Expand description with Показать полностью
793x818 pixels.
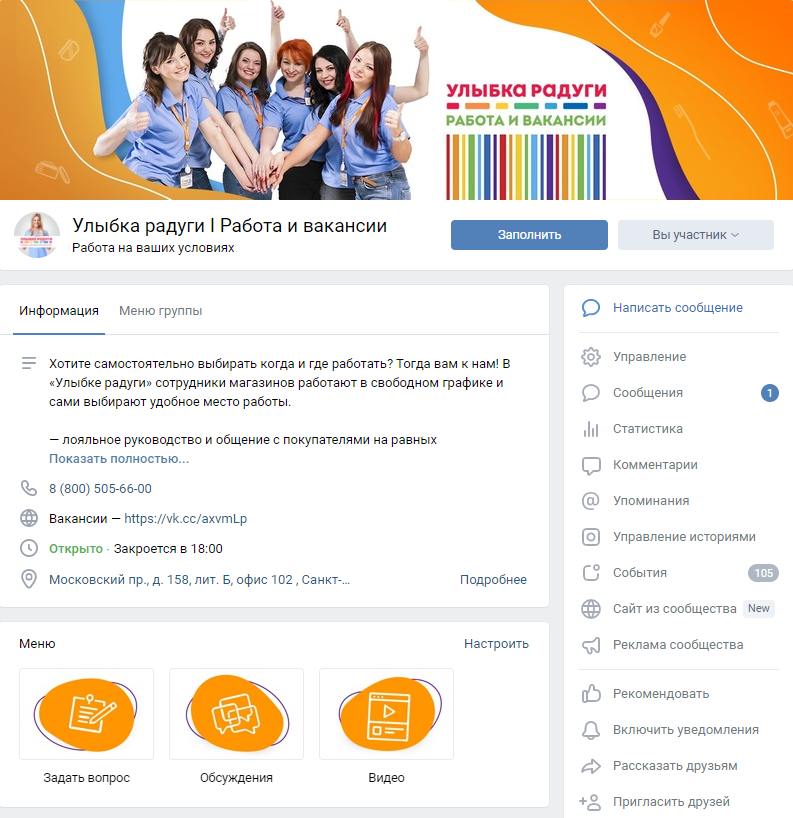click(x=119, y=459)
